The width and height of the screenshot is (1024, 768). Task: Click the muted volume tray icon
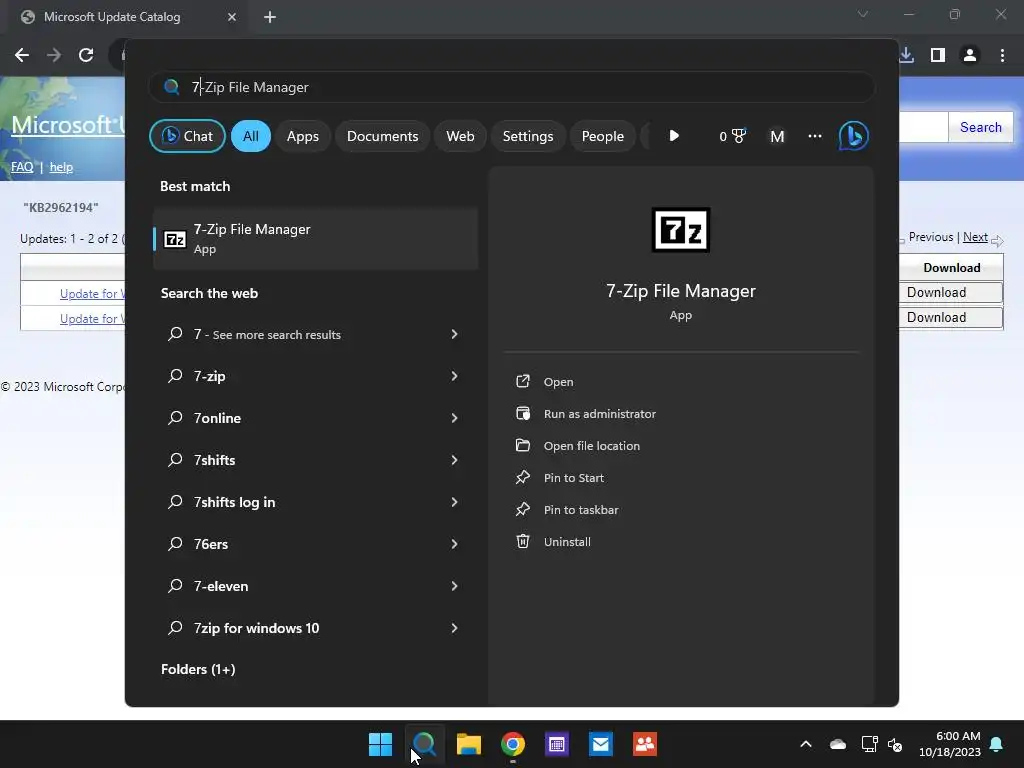[895, 744]
